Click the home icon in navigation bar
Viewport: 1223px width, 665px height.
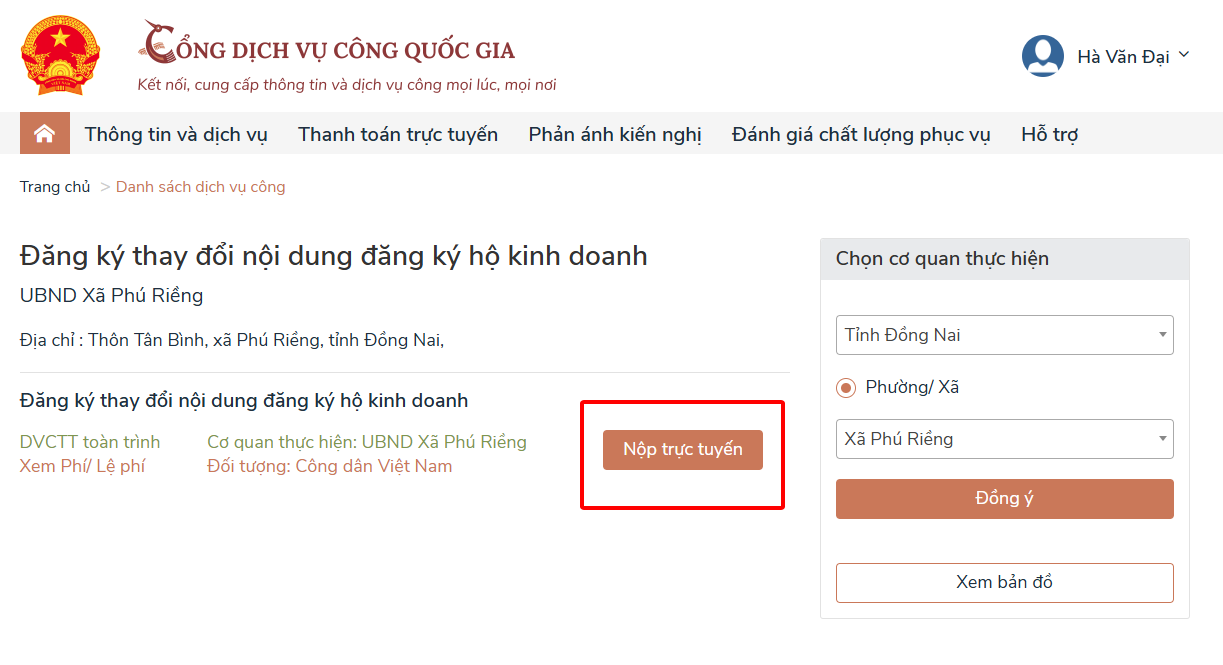[x=44, y=133]
